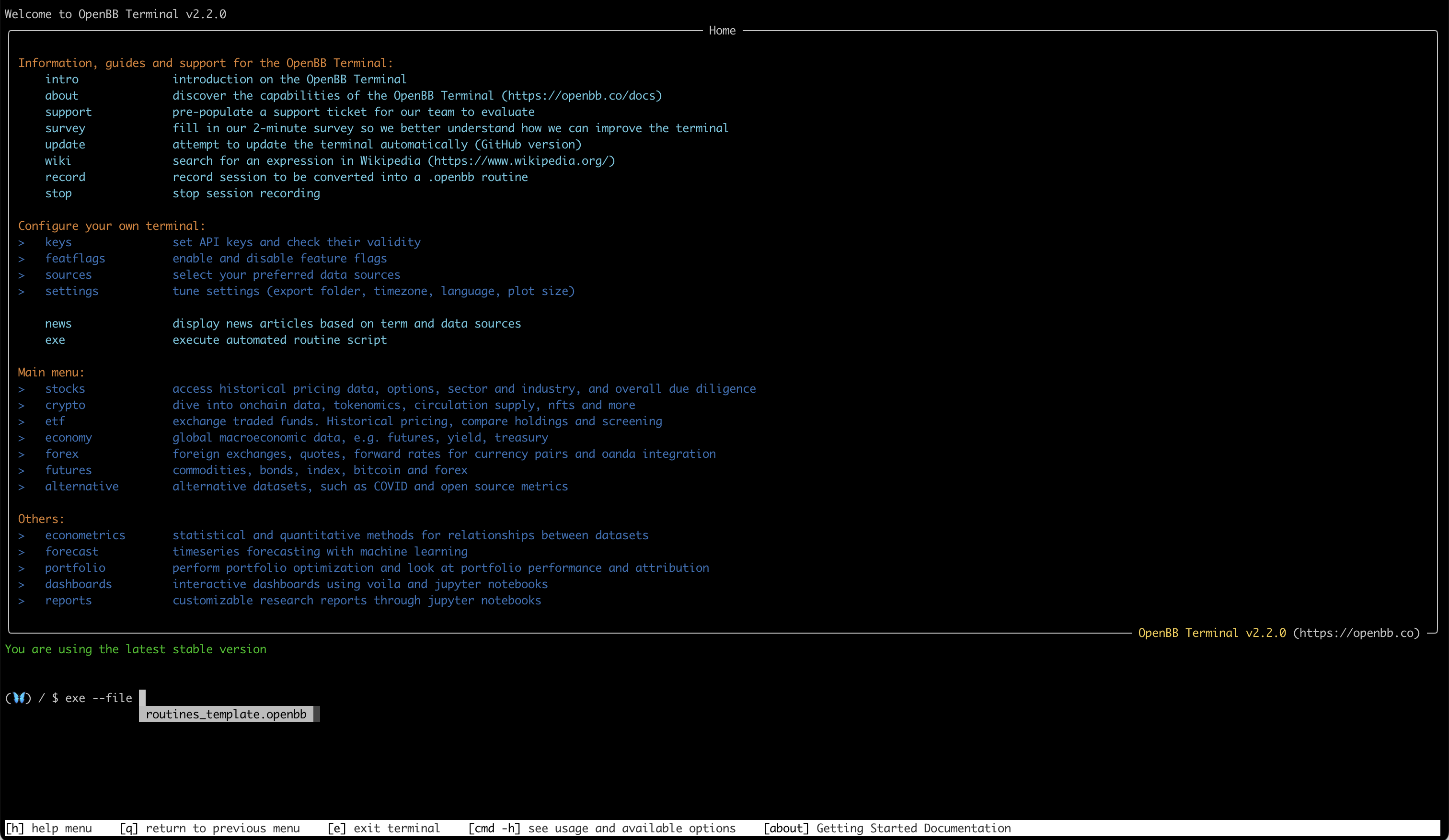
Task: Click the 'exe' command in the menu list
Action: click(x=55, y=340)
